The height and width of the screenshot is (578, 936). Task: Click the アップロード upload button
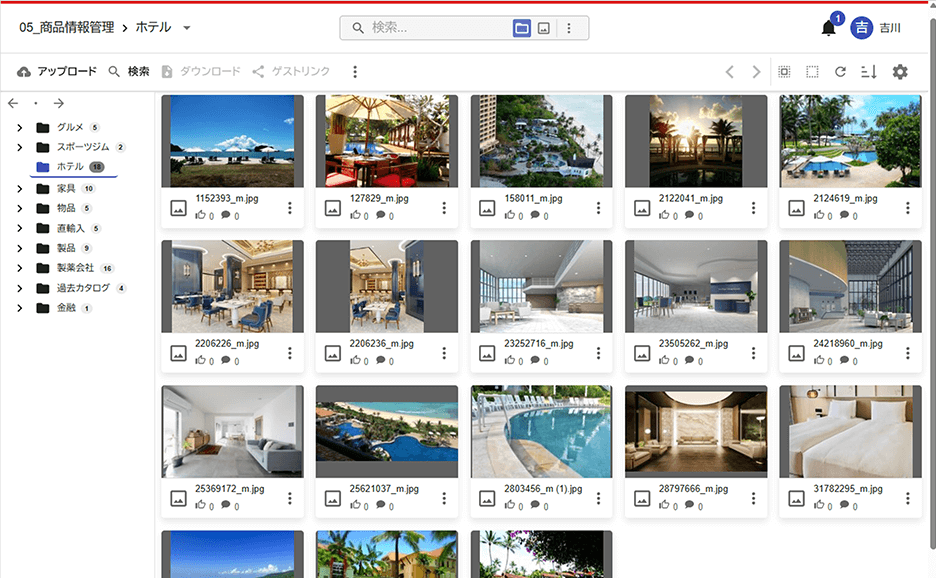coord(57,72)
